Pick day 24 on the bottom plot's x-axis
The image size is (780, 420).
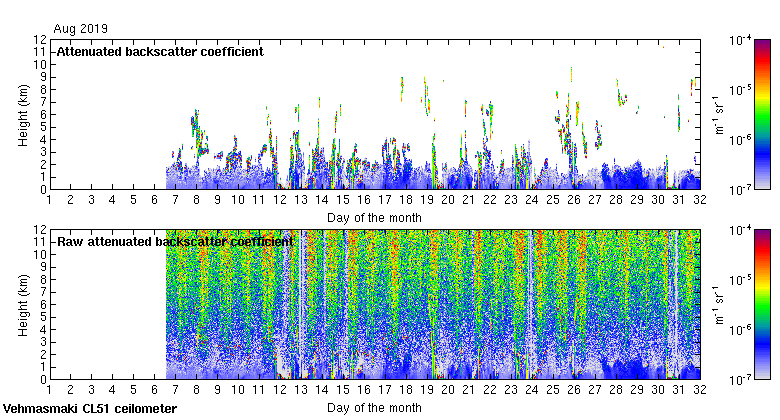pos(531,390)
